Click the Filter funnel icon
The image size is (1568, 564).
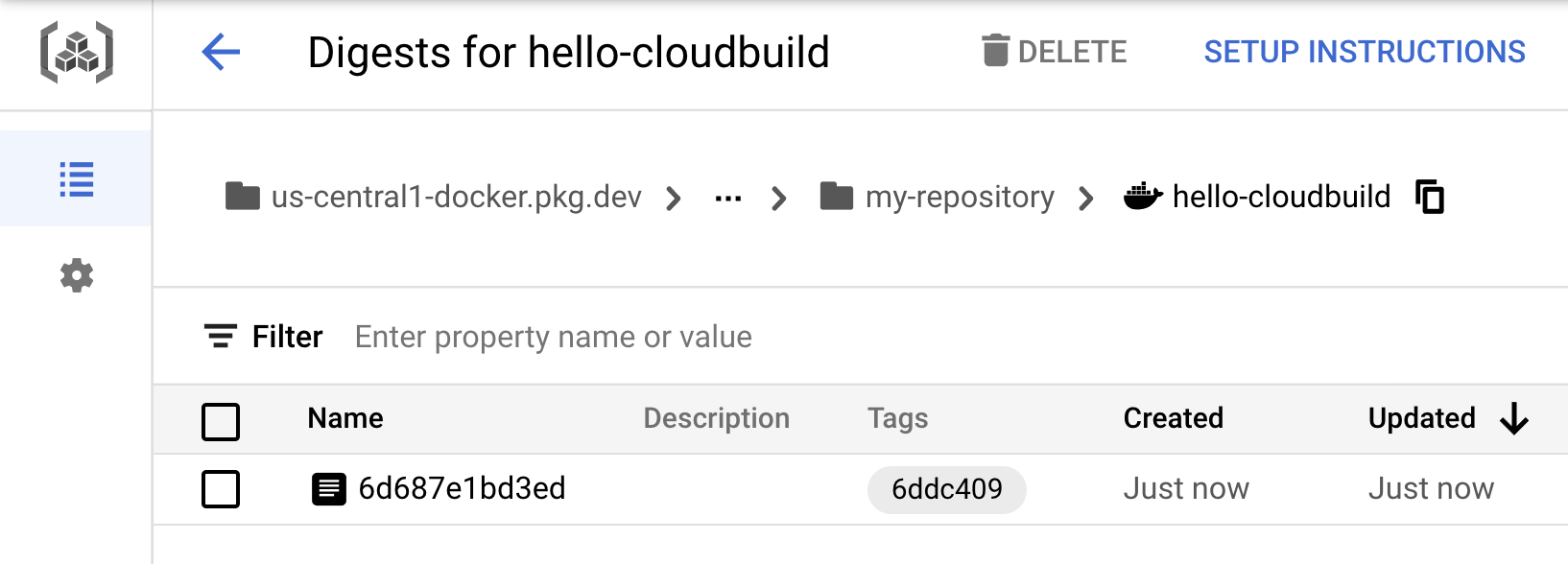click(220, 336)
